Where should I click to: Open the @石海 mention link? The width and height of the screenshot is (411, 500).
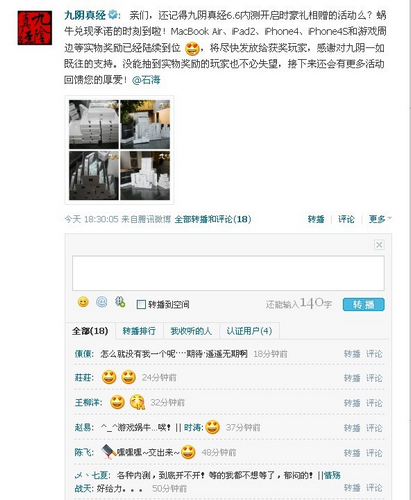pos(146,80)
